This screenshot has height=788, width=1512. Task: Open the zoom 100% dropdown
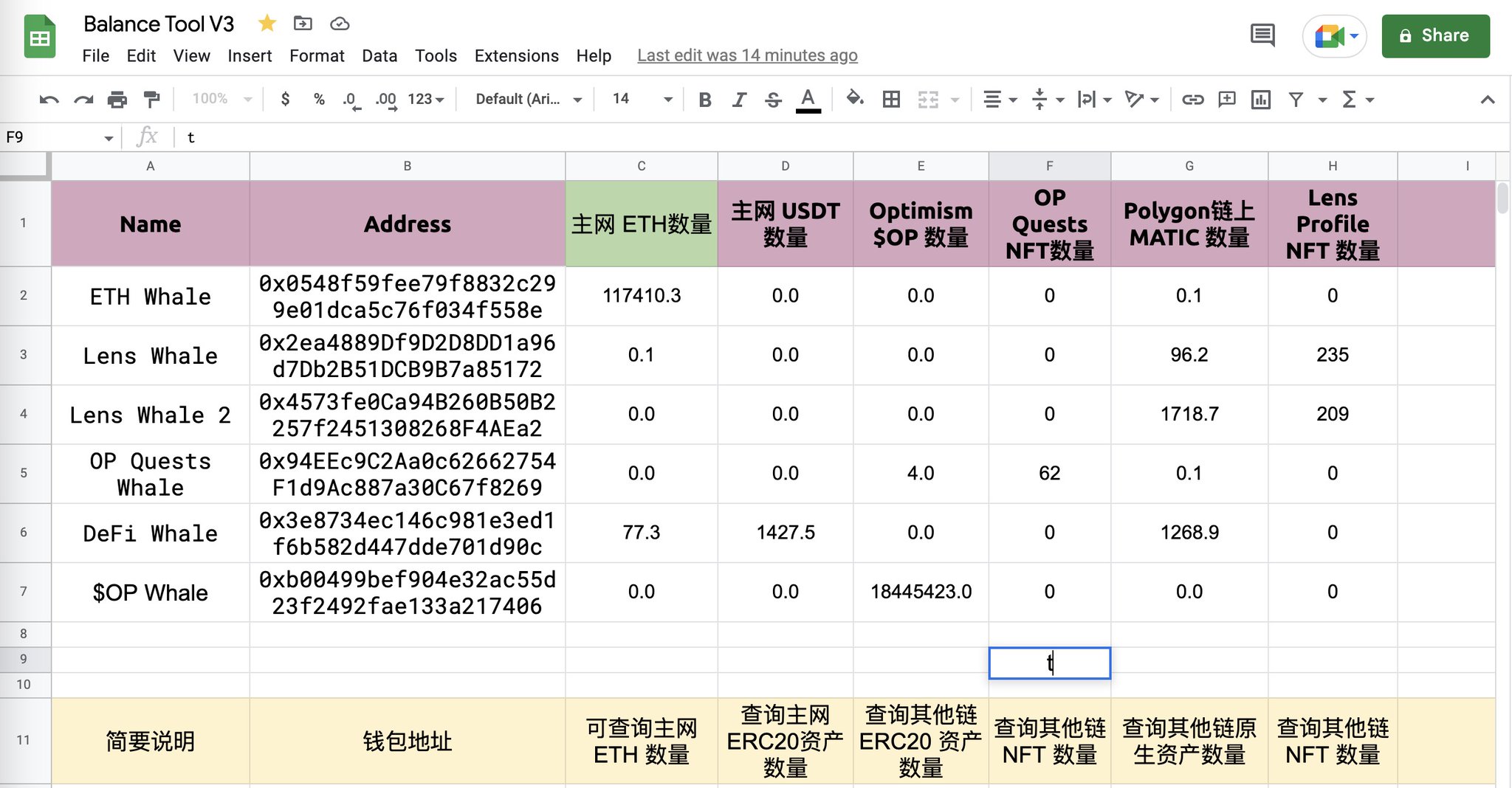pos(221,99)
